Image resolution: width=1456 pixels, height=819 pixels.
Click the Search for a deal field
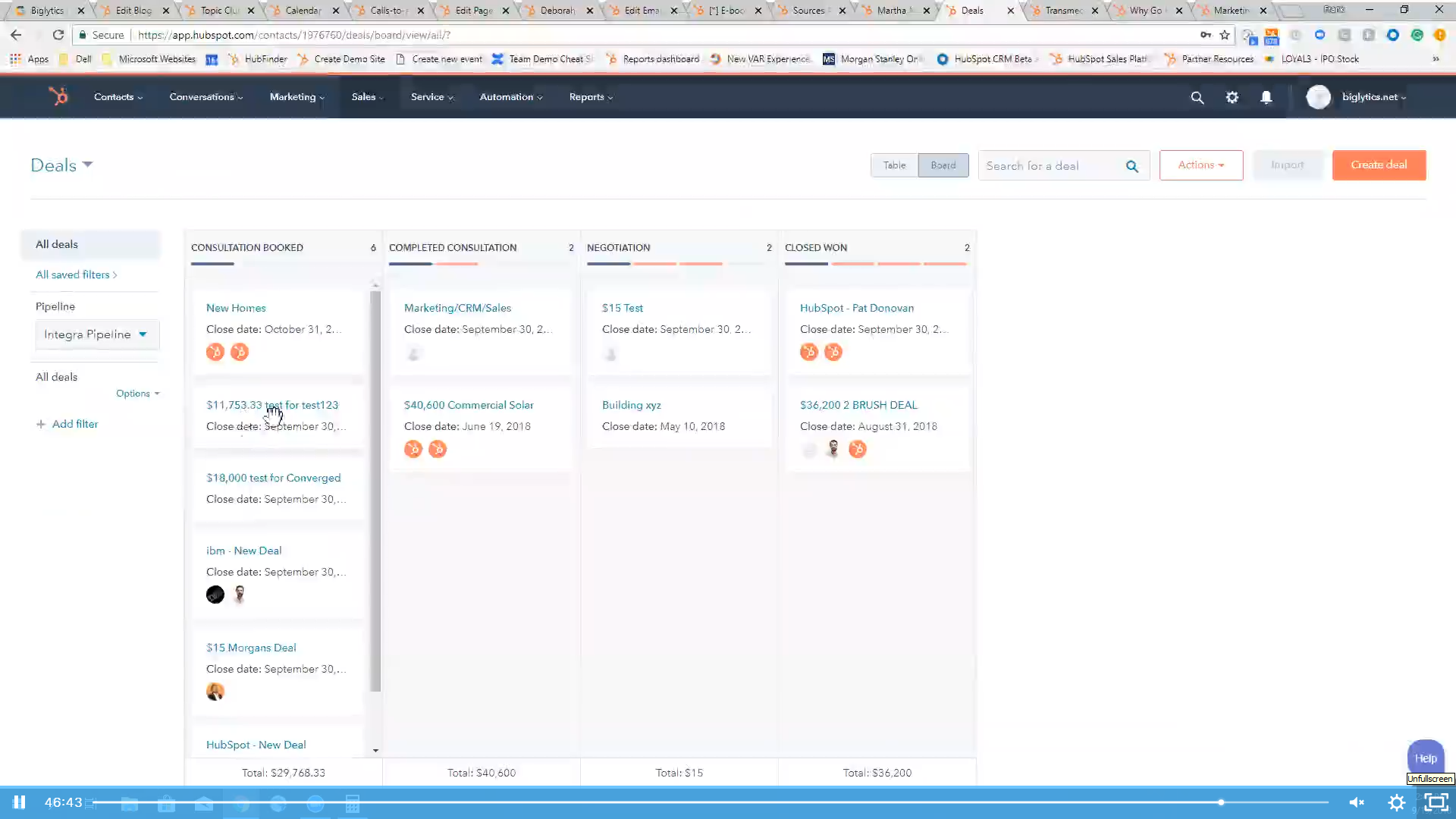click(1050, 166)
